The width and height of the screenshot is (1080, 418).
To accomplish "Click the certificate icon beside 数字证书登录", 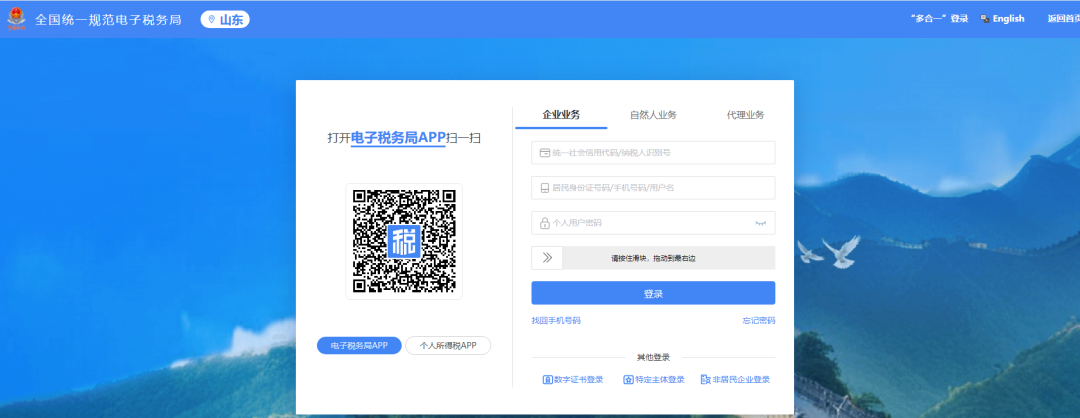I will click(x=548, y=379).
